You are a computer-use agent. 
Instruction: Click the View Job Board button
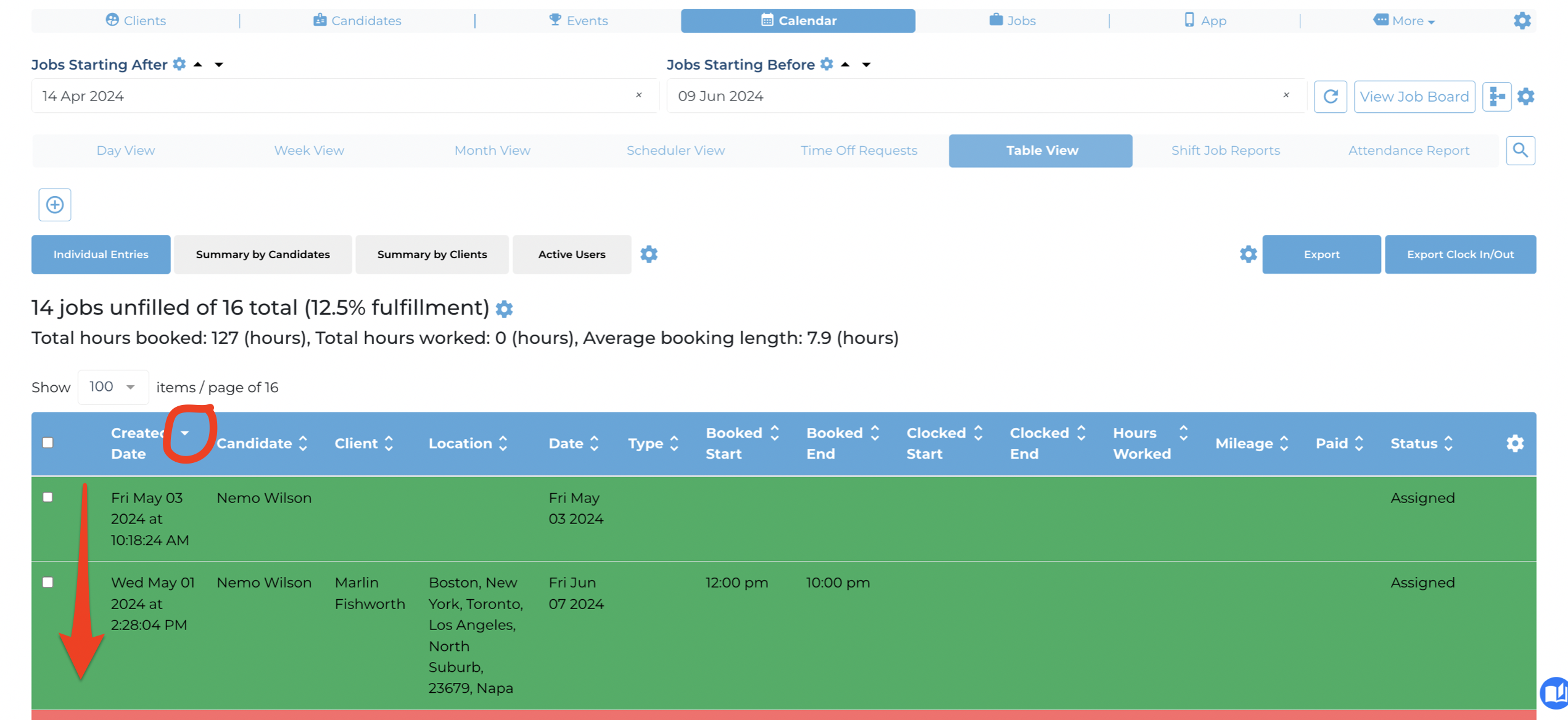click(1414, 96)
